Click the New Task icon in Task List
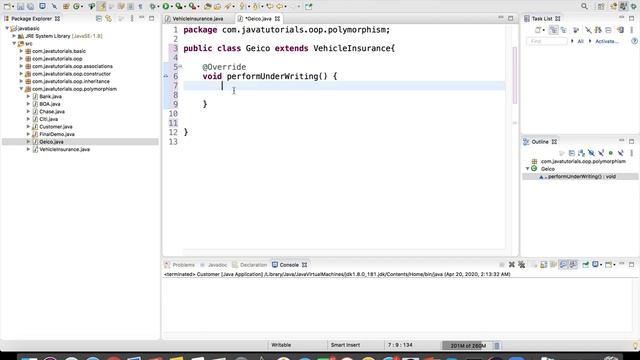The image size is (640, 360). click(x=538, y=30)
